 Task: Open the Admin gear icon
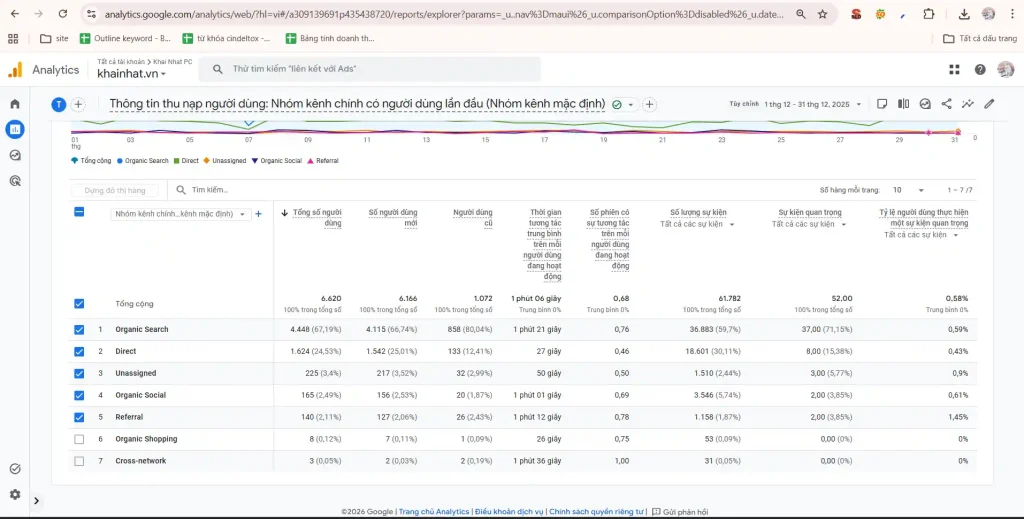click(14, 494)
